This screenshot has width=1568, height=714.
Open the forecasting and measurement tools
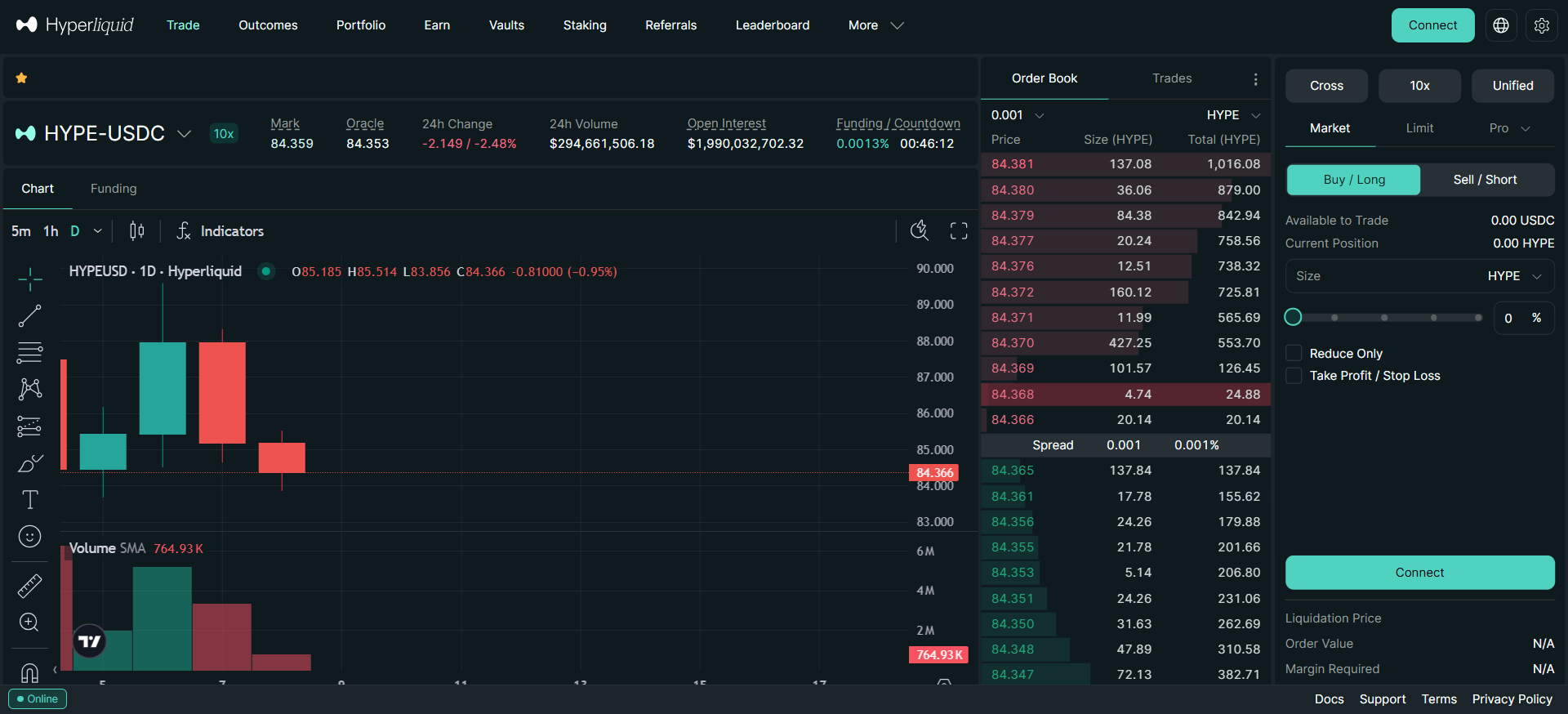click(30, 426)
